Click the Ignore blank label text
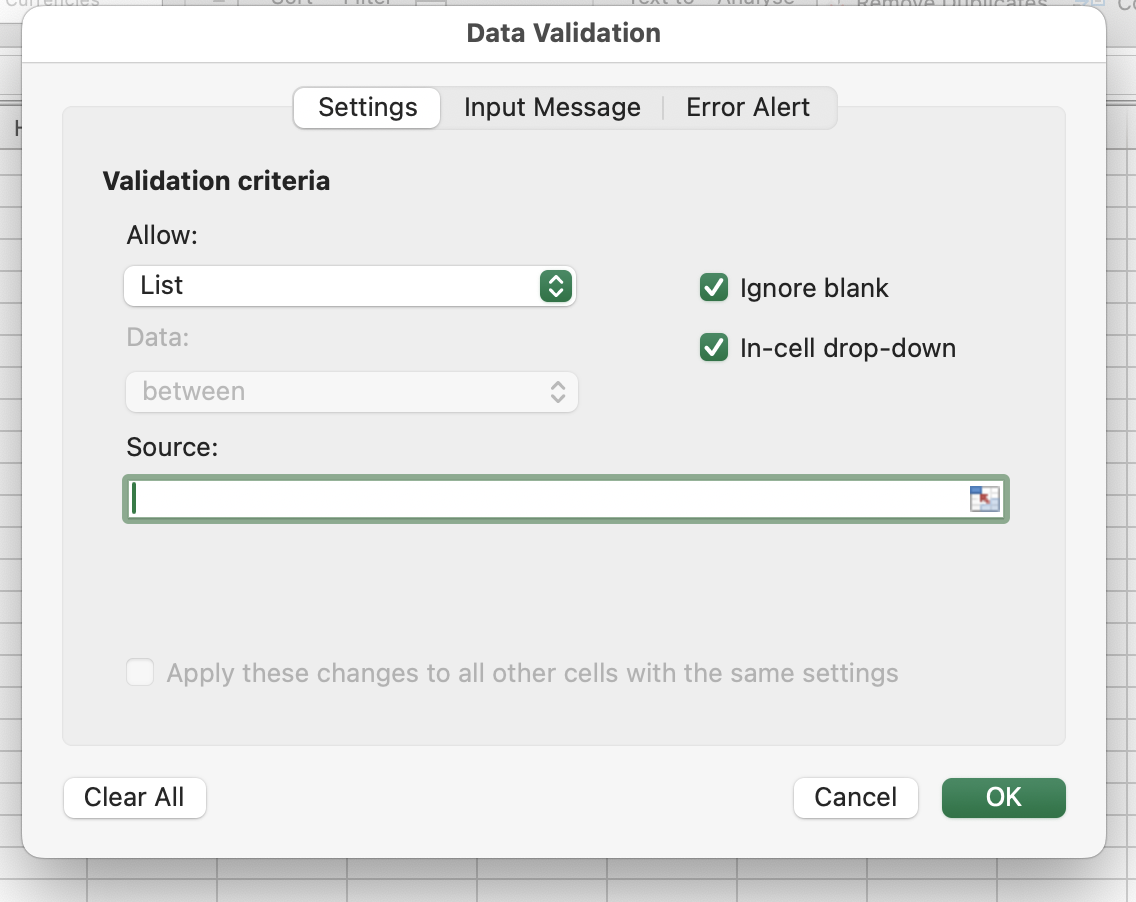1136x902 pixels. pos(814,289)
